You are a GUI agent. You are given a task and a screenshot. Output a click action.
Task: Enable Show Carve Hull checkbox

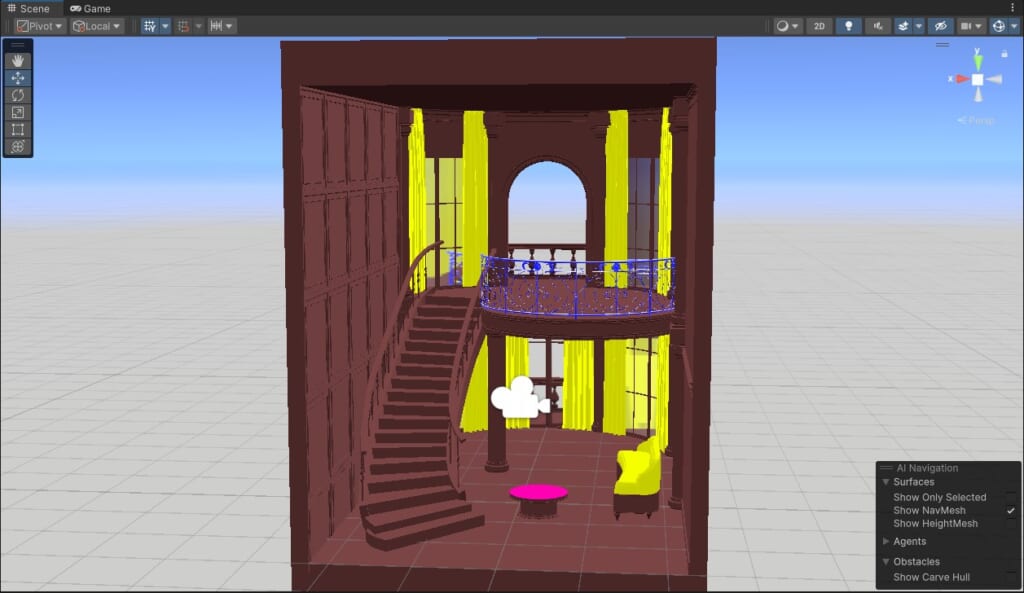[x=1011, y=577]
